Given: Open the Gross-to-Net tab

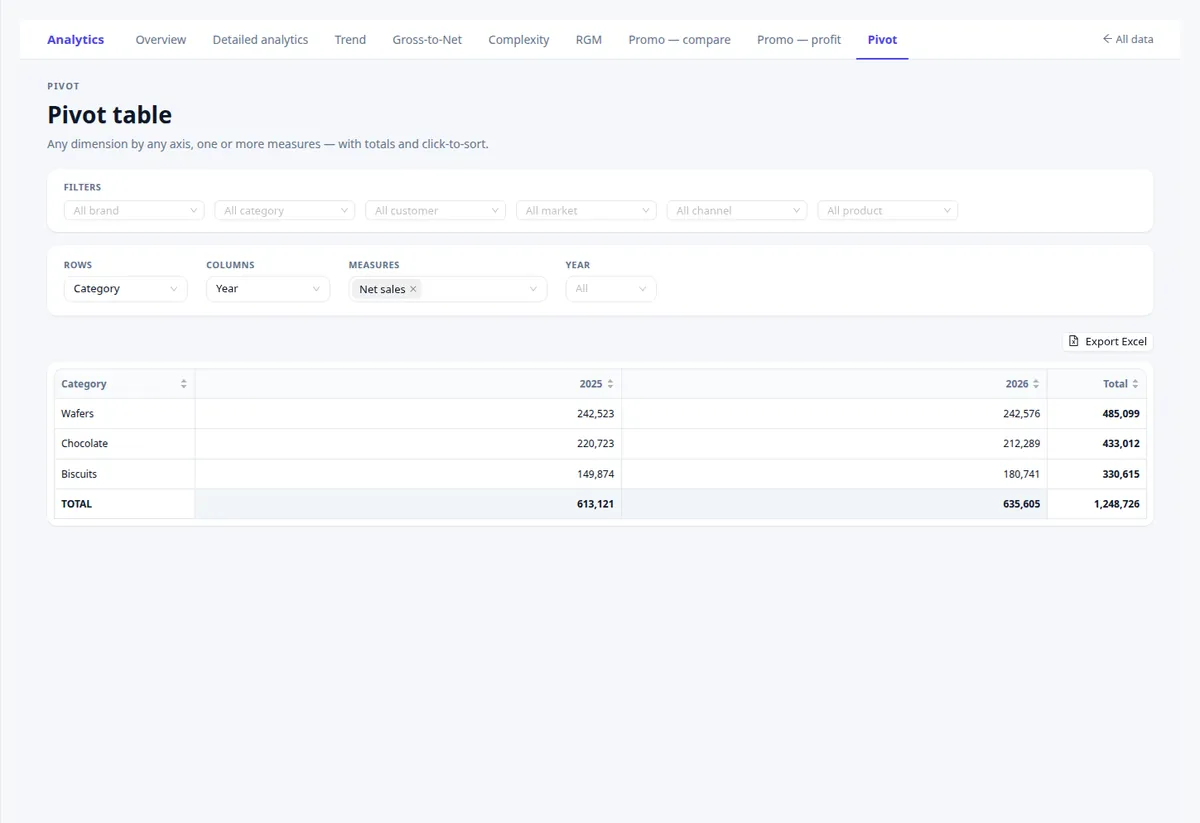Looking at the screenshot, I should [x=427, y=40].
